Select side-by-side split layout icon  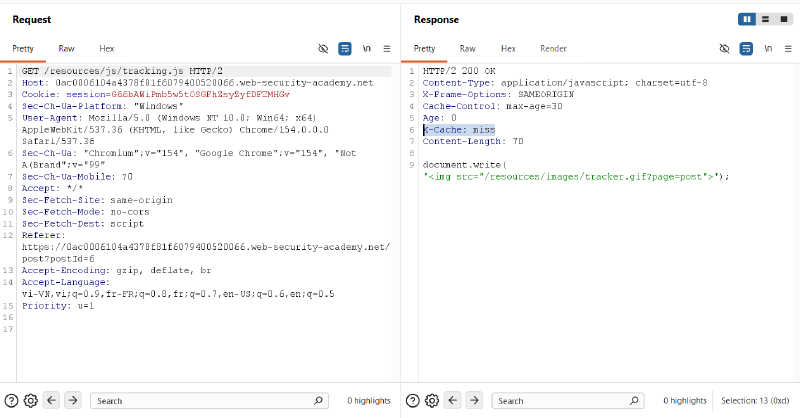click(747, 19)
